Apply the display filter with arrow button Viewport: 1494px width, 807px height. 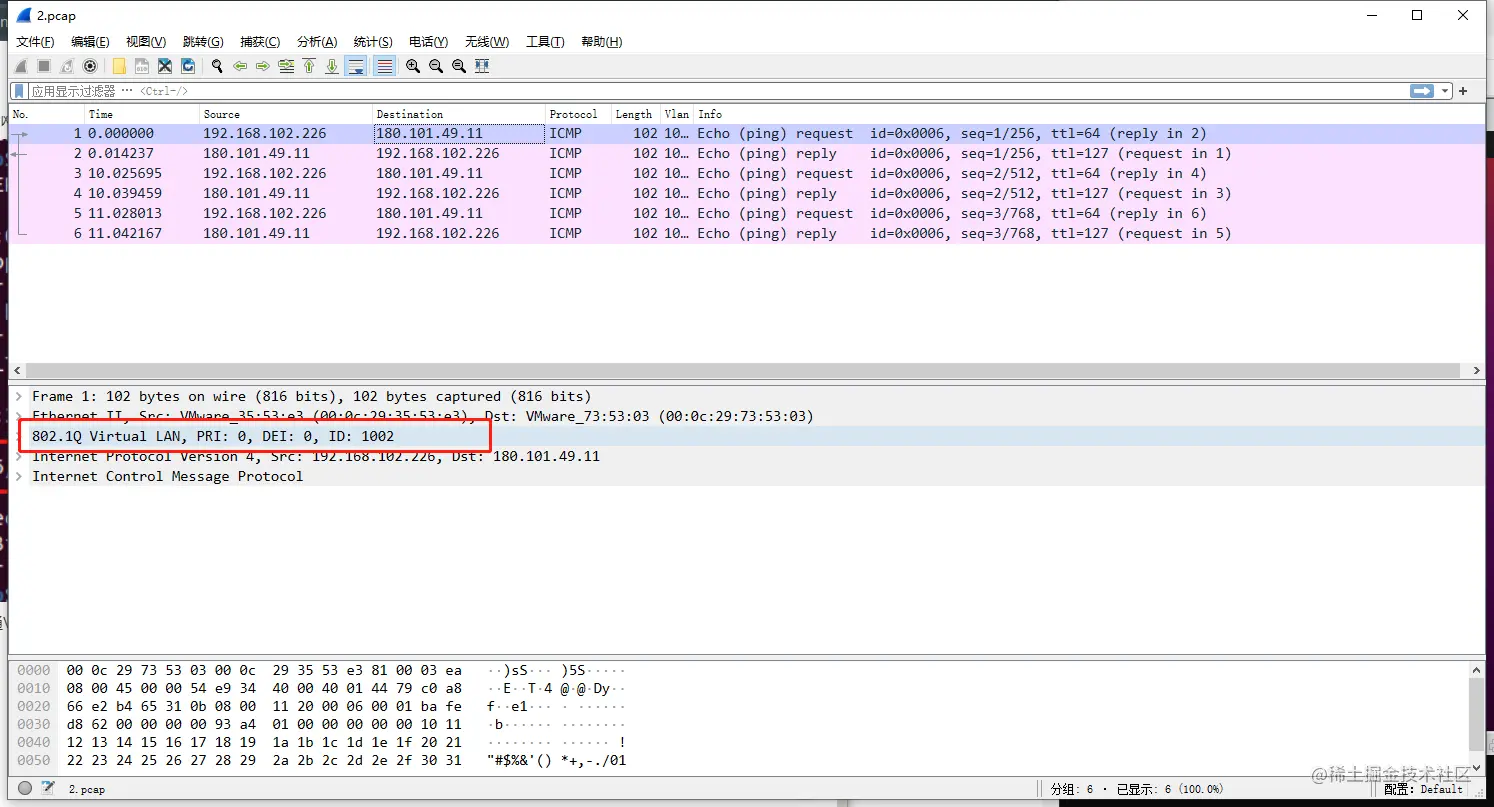pos(1422,91)
